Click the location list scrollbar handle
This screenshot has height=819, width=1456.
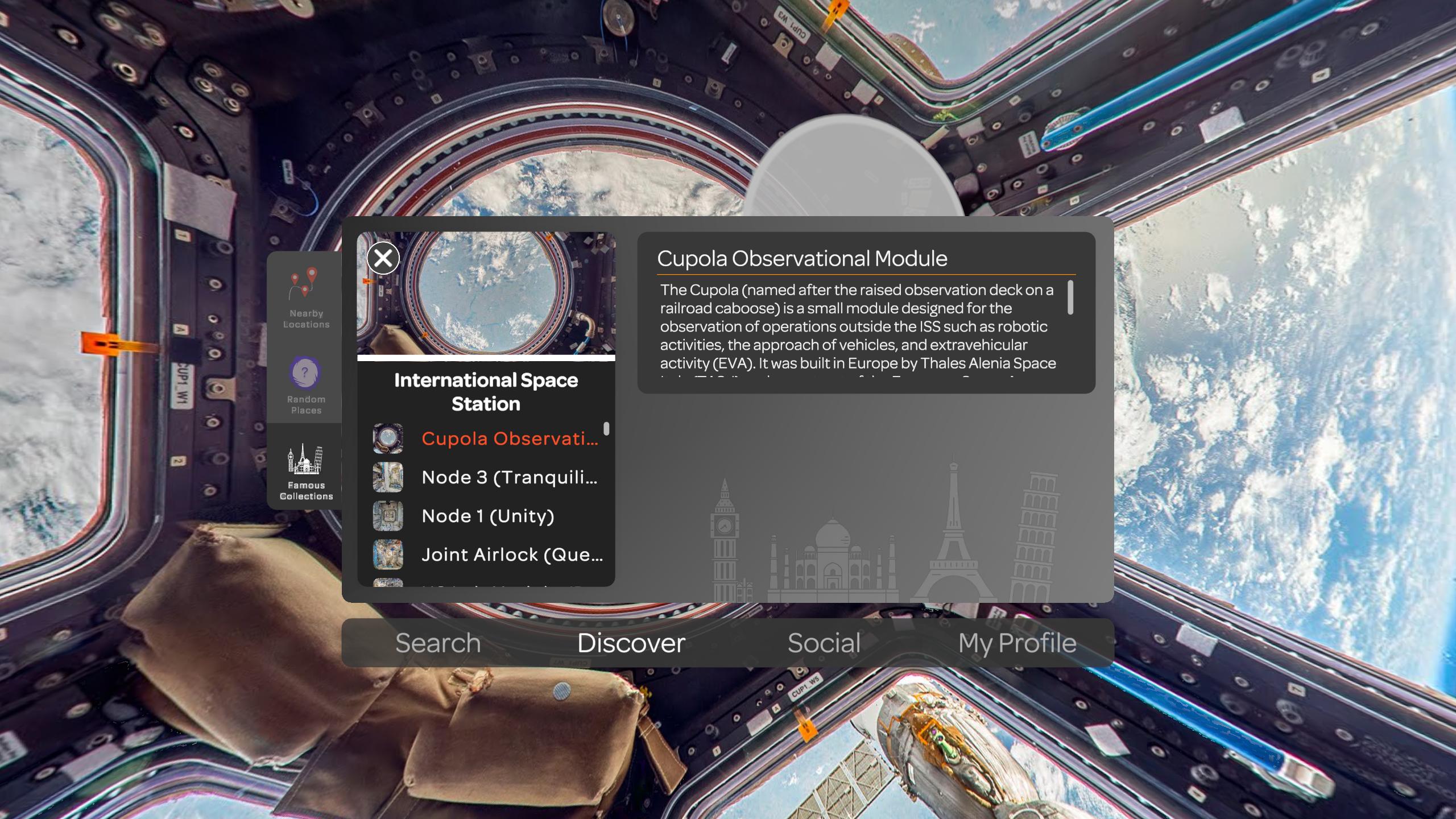[606, 428]
